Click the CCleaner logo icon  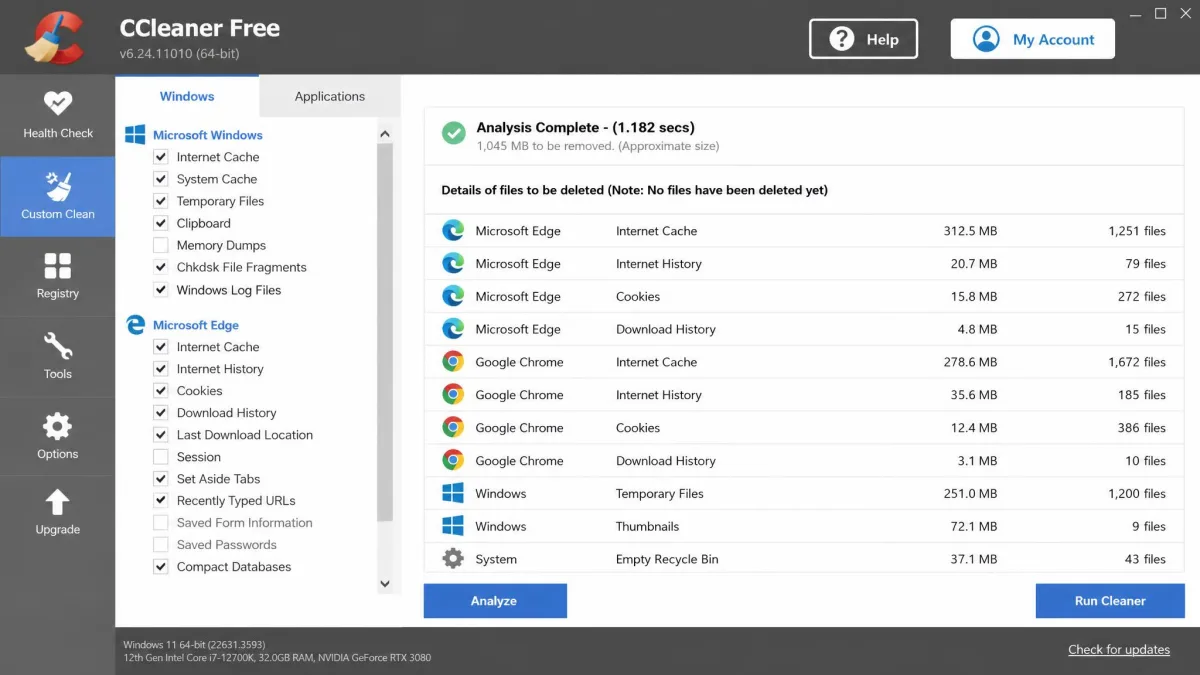pyautogui.click(x=55, y=38)
